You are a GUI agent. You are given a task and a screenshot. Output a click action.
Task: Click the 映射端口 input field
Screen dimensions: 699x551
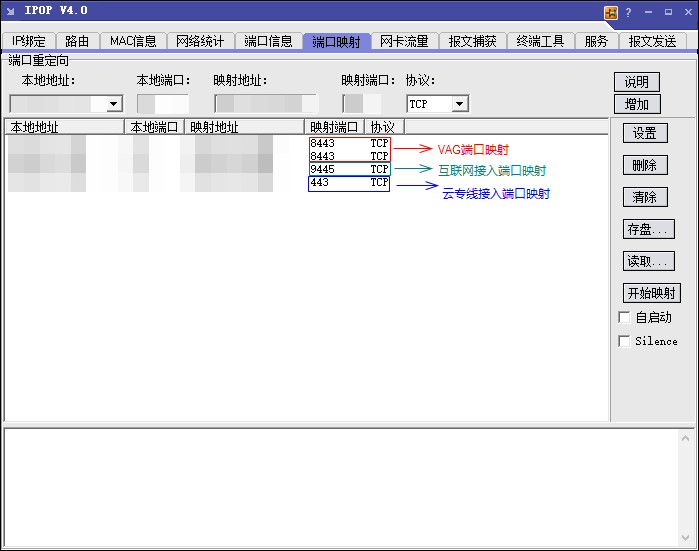pyautogui.click(x=362, y=104)
